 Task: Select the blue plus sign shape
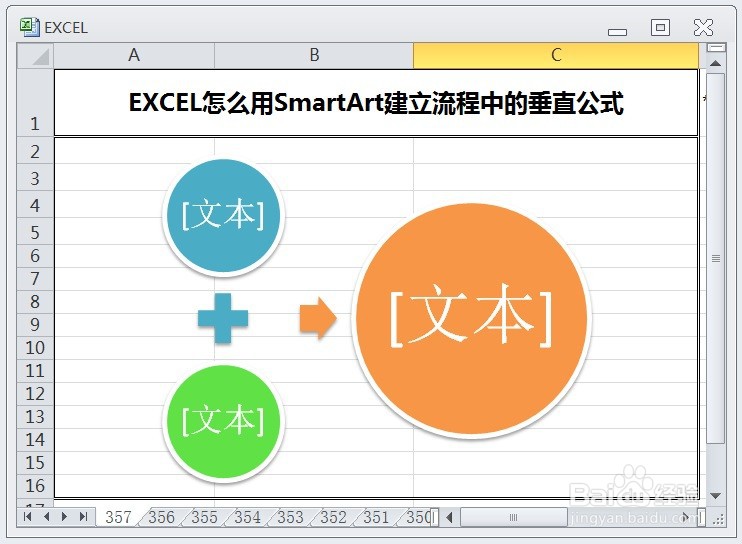click(x=223, y=318)
